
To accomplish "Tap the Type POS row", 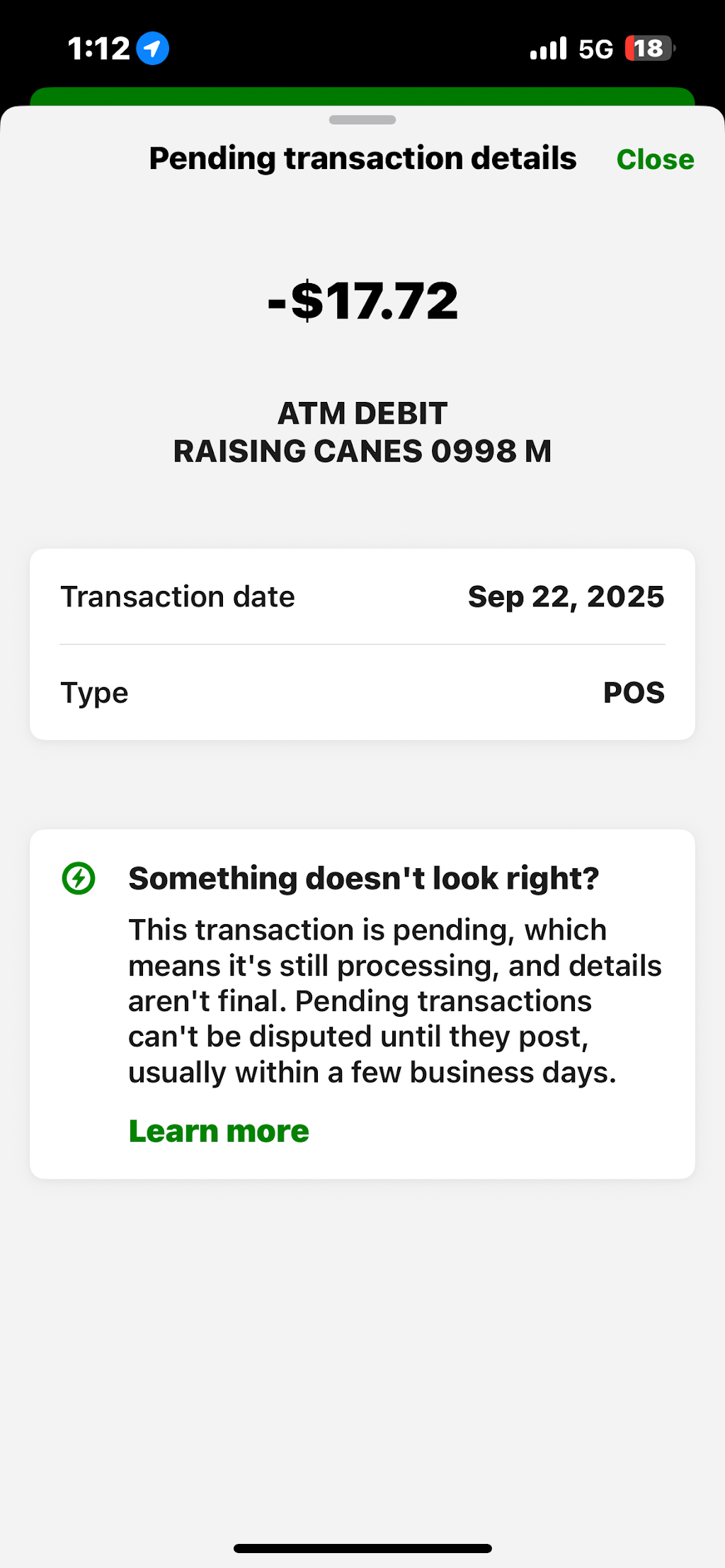I will coord(362,693).
